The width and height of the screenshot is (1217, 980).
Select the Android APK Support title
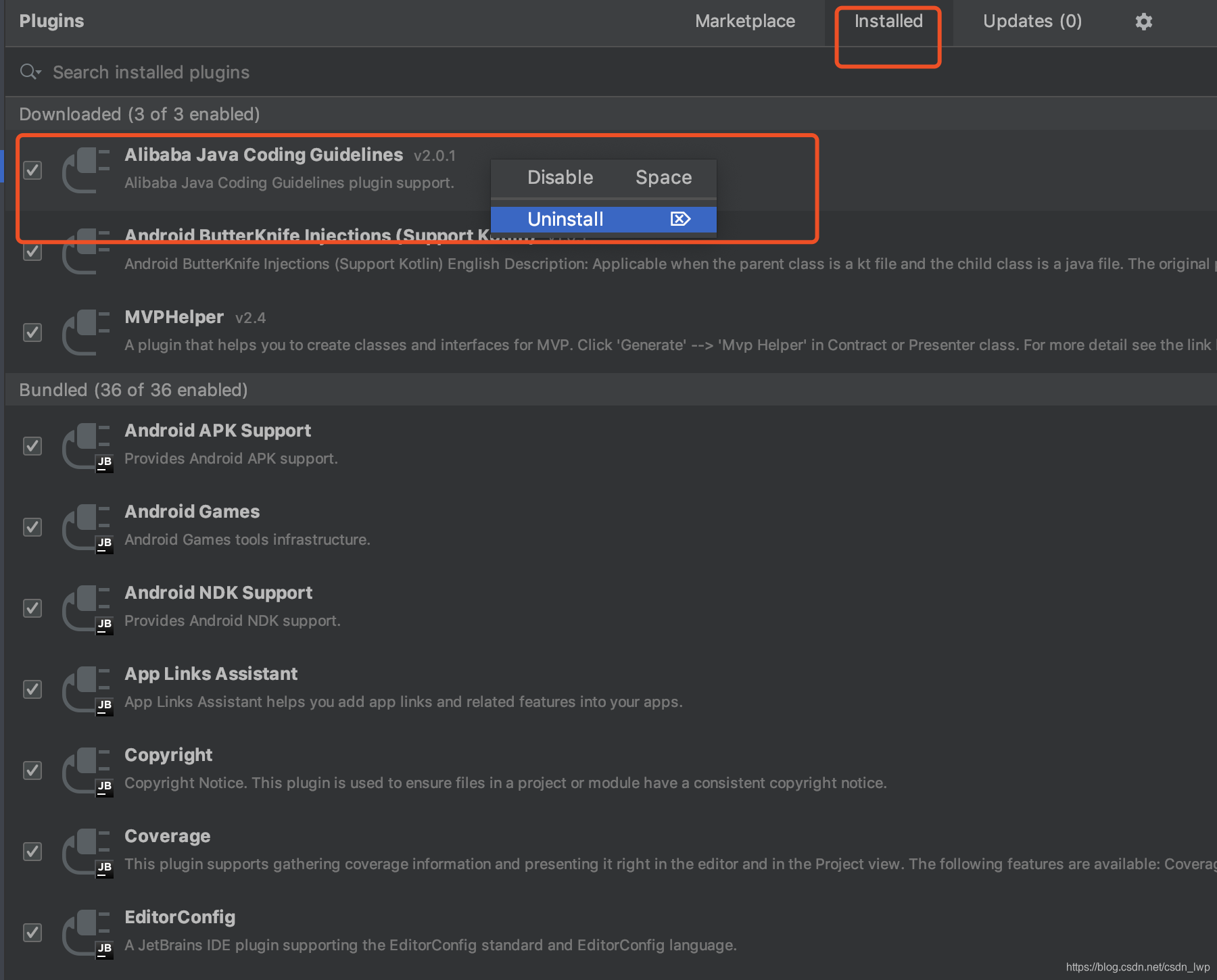218,431
